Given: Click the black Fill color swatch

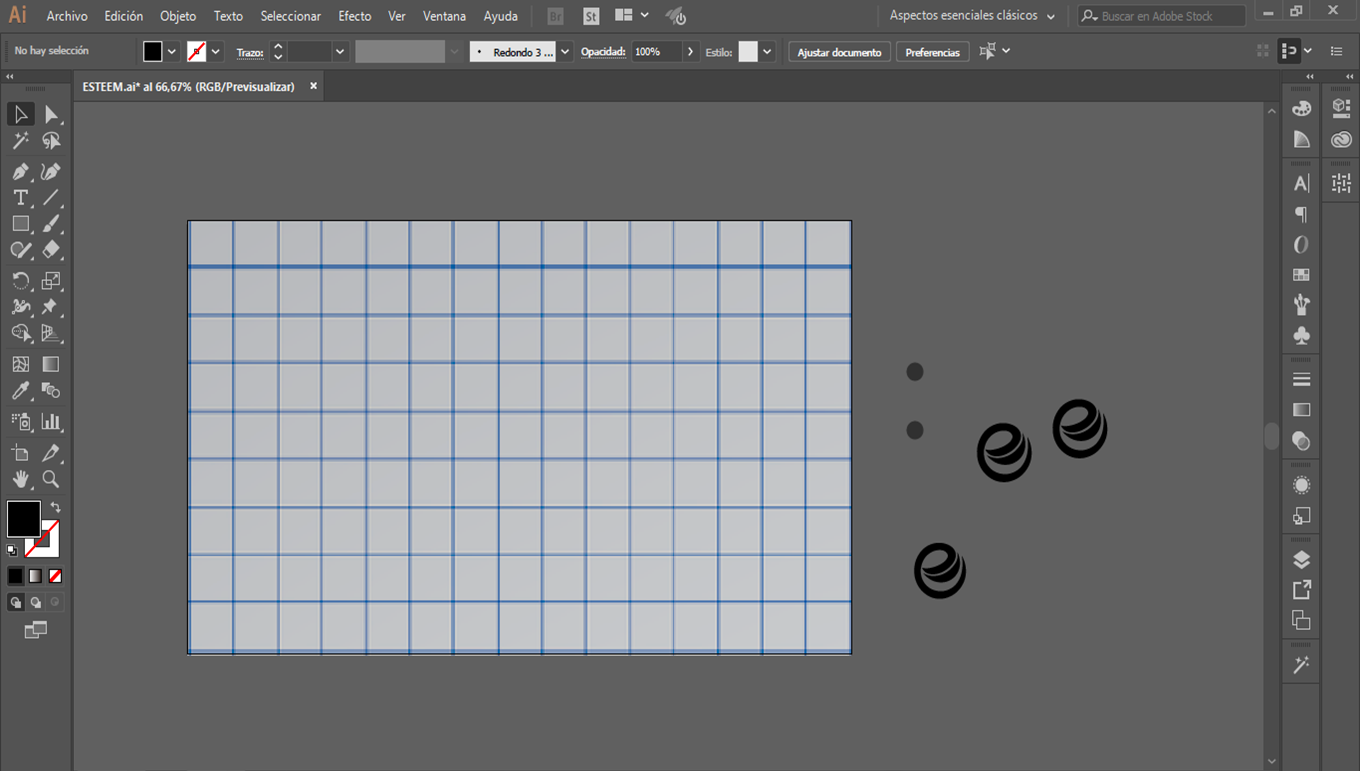Looking at the screenshot, I should (23, 519).
